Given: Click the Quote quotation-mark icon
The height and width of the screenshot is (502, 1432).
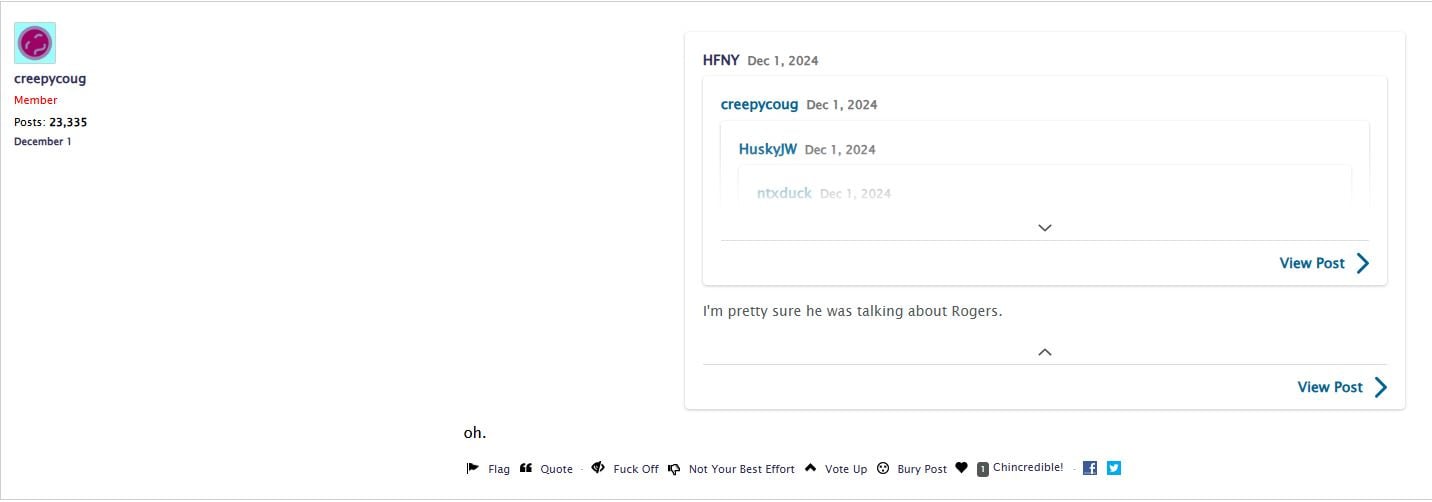Looking at the screenshot, I should coord(526,468).
